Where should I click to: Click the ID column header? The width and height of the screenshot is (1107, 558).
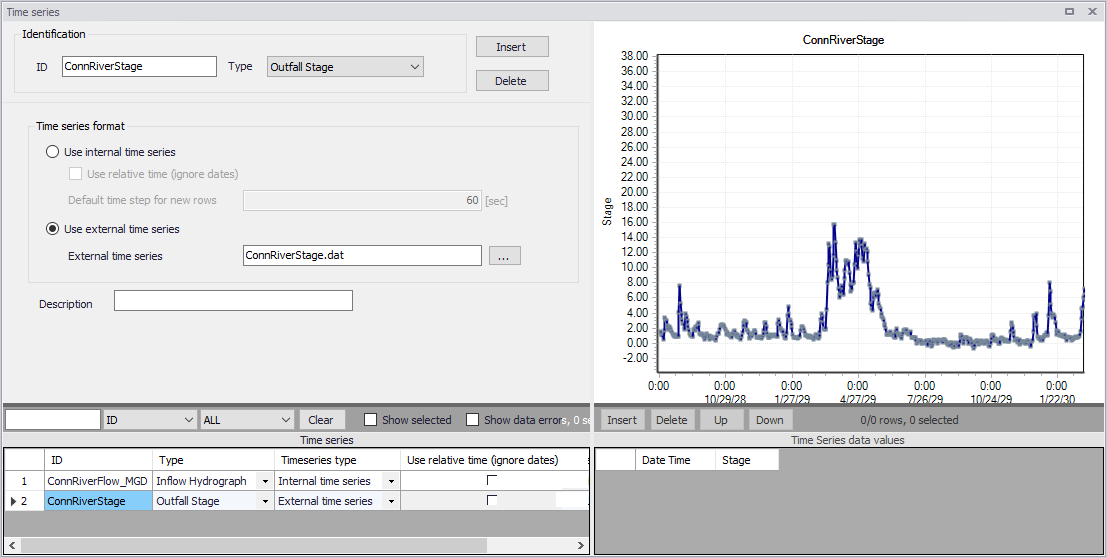point(98,460)
